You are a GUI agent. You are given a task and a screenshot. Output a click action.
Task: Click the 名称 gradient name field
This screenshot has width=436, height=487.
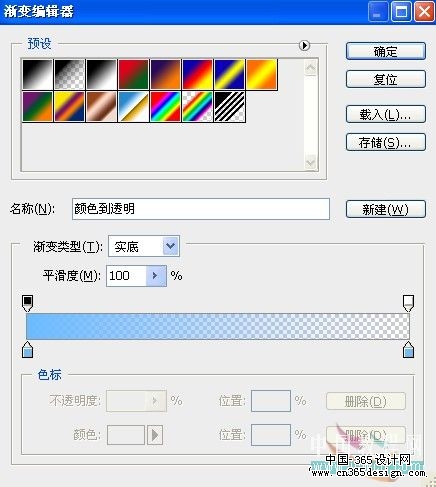201,209
